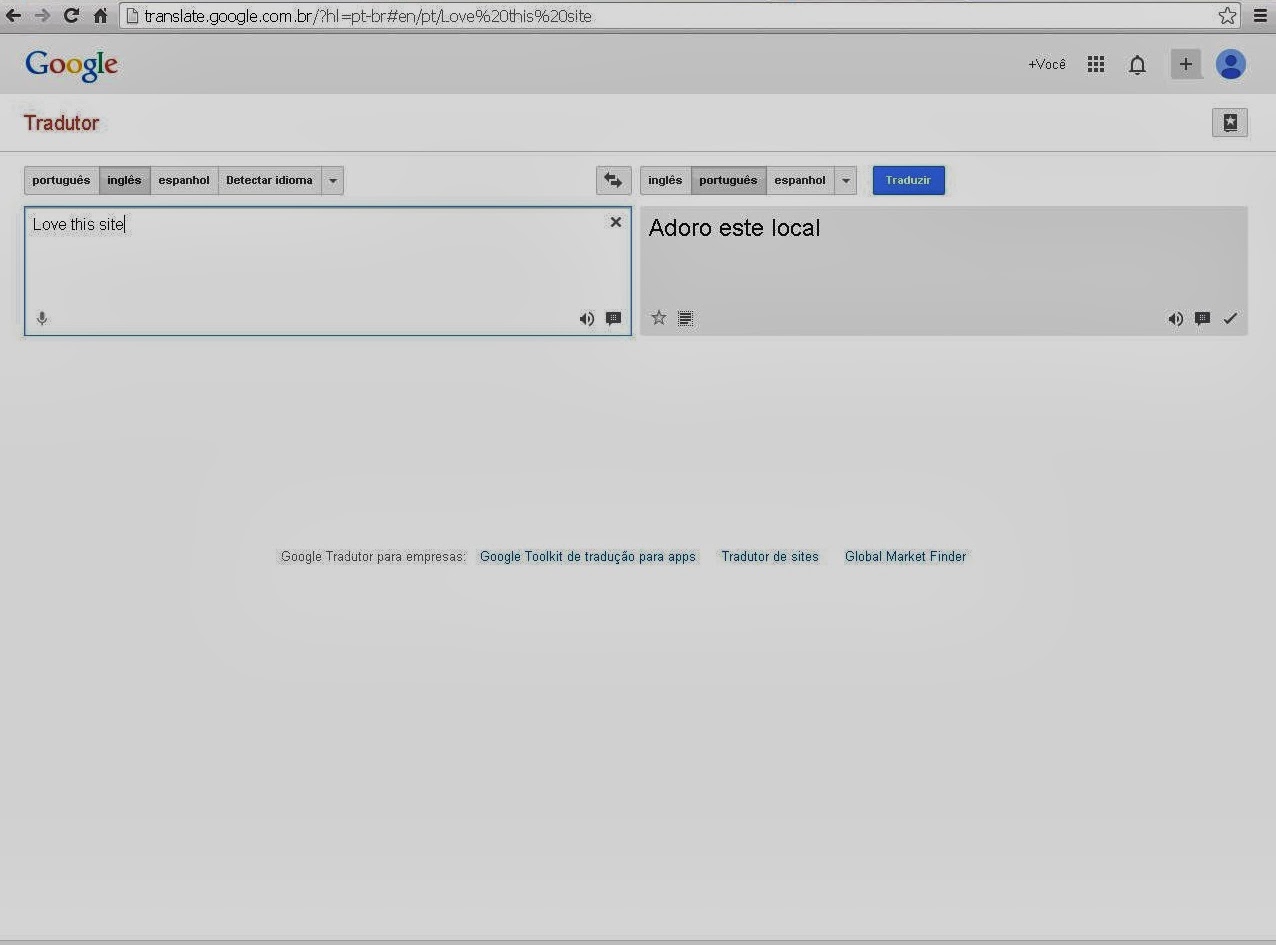Open the Chrome hamburger menu

1260,16
